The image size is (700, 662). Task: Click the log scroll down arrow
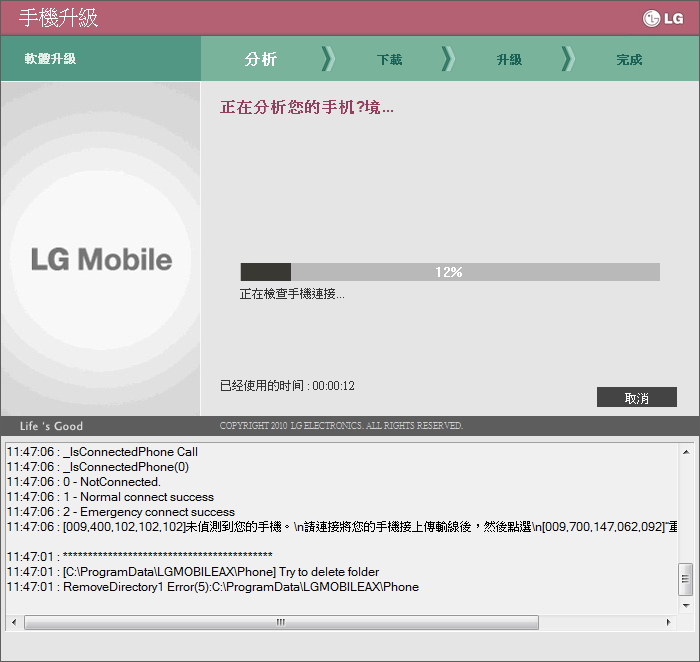686,606
